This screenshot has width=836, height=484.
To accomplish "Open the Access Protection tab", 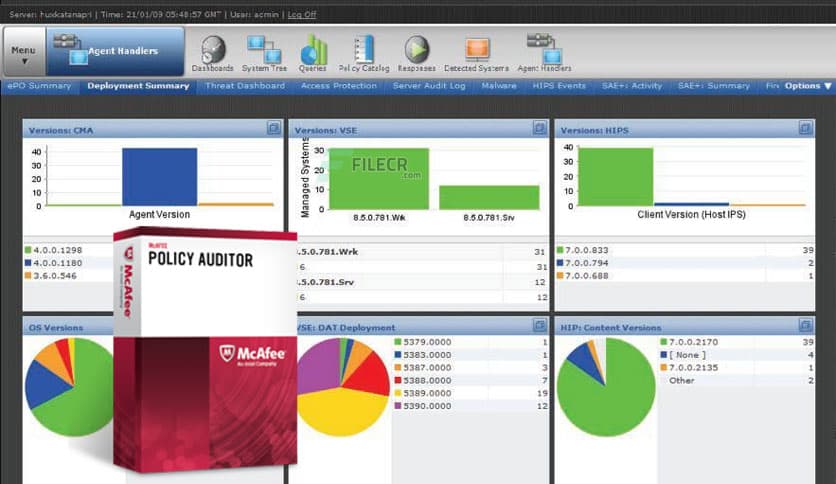I will click(339, 86).
